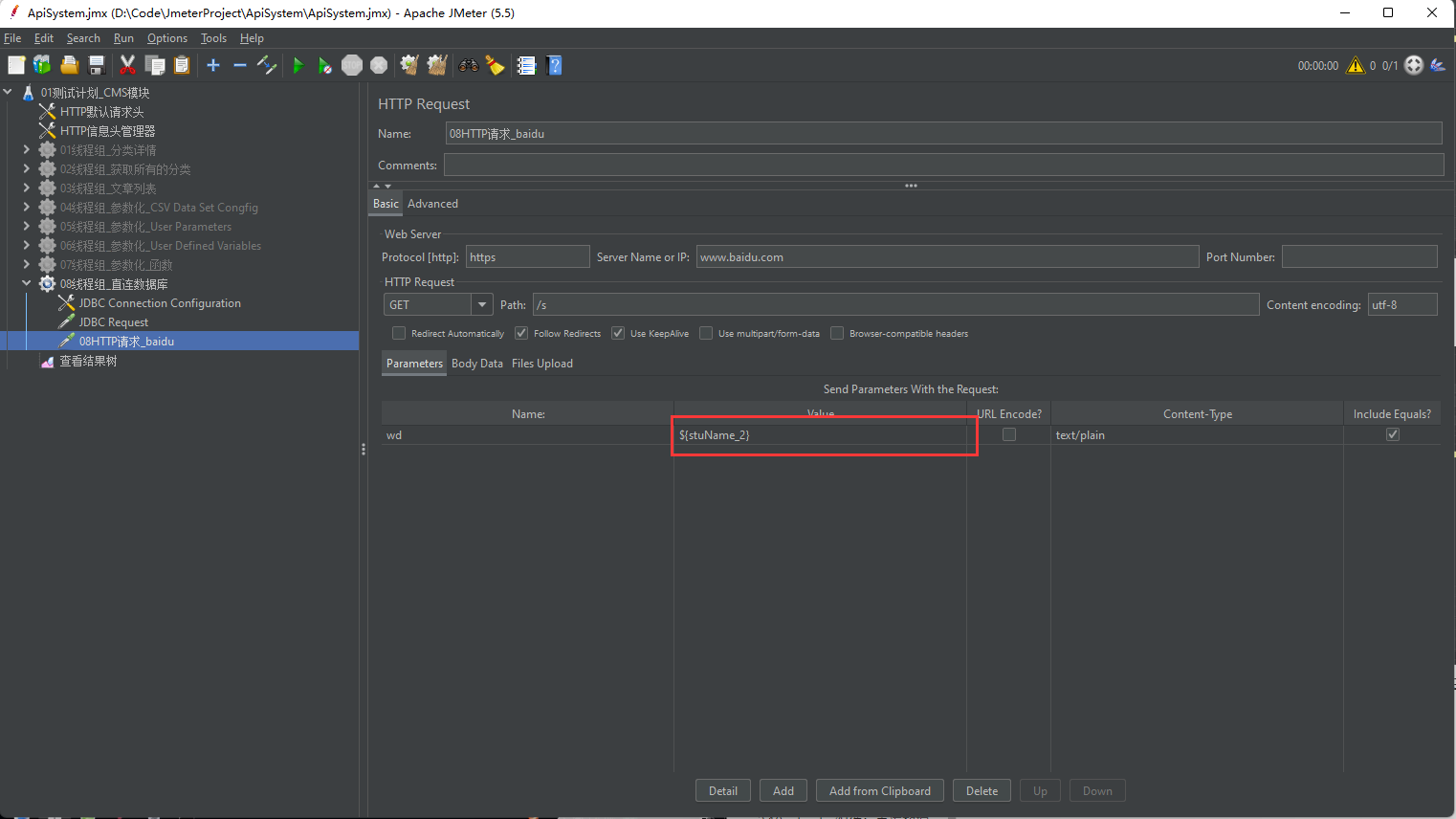The width and height of the screenshot is (1456, 819).
Task: Open the File menu
Action: click(12, 38)
